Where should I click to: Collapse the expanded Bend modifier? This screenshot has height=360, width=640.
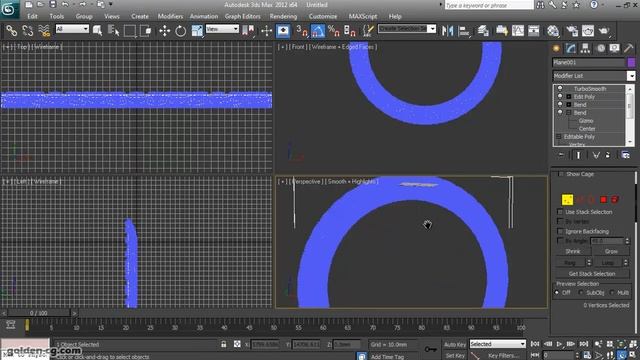569,113
